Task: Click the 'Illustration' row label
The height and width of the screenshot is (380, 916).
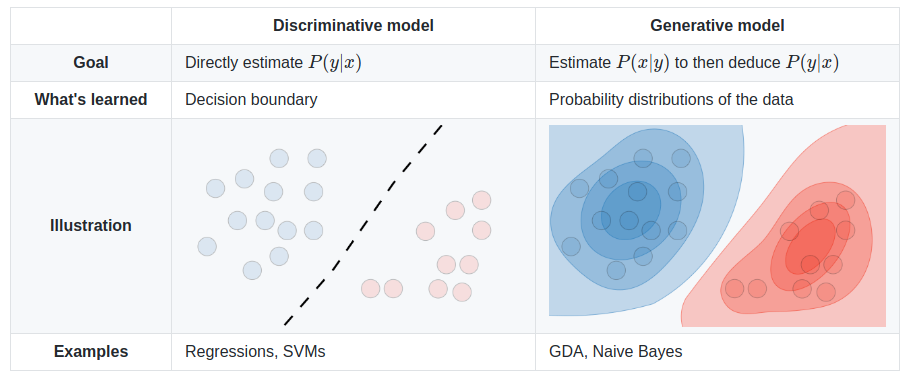Action: (x=91, y=226)
